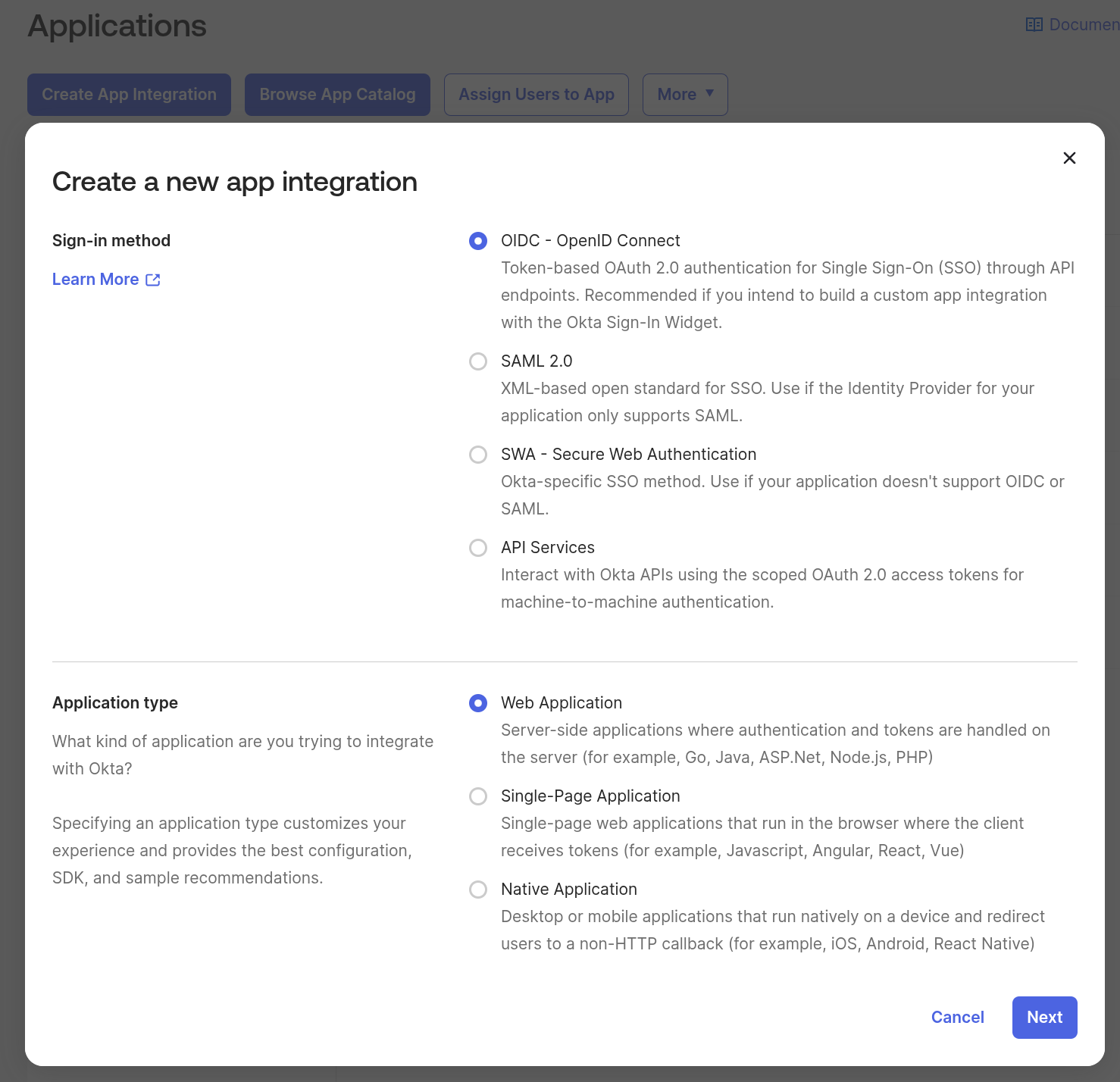Click the More dropdown arrow

[710, 94]
